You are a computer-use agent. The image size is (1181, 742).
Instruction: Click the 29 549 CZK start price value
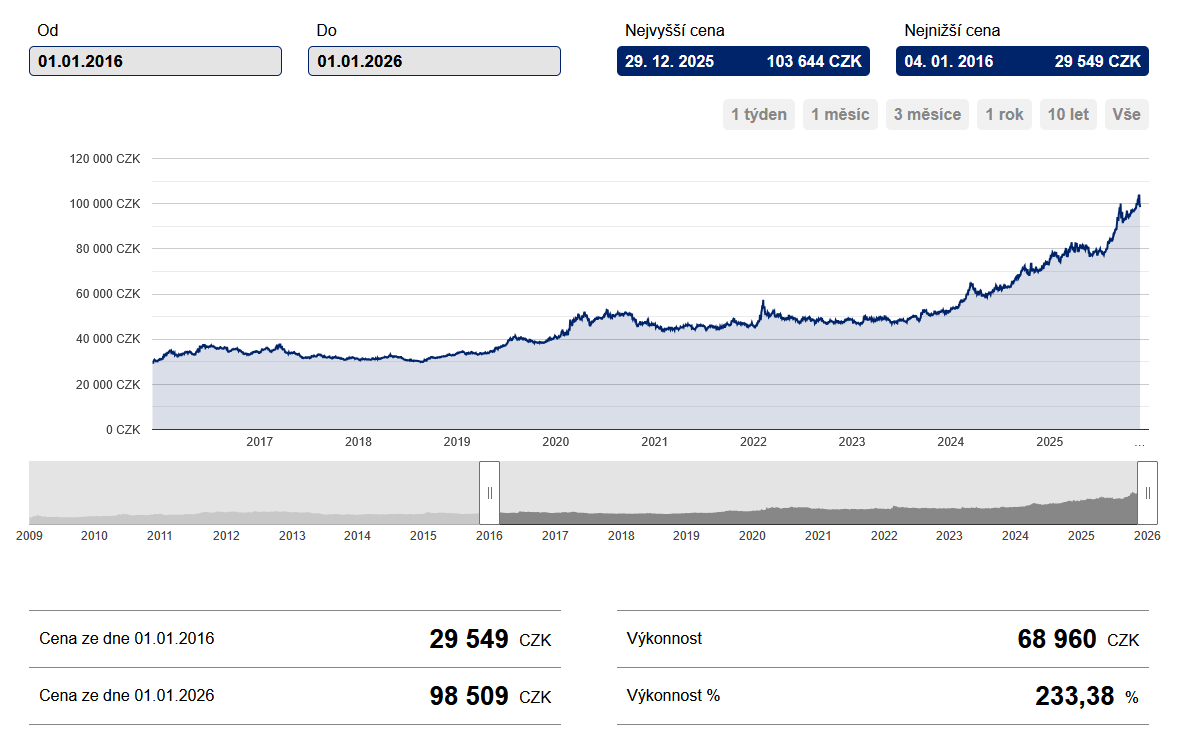pyautogui.click(x=469, y=639)
